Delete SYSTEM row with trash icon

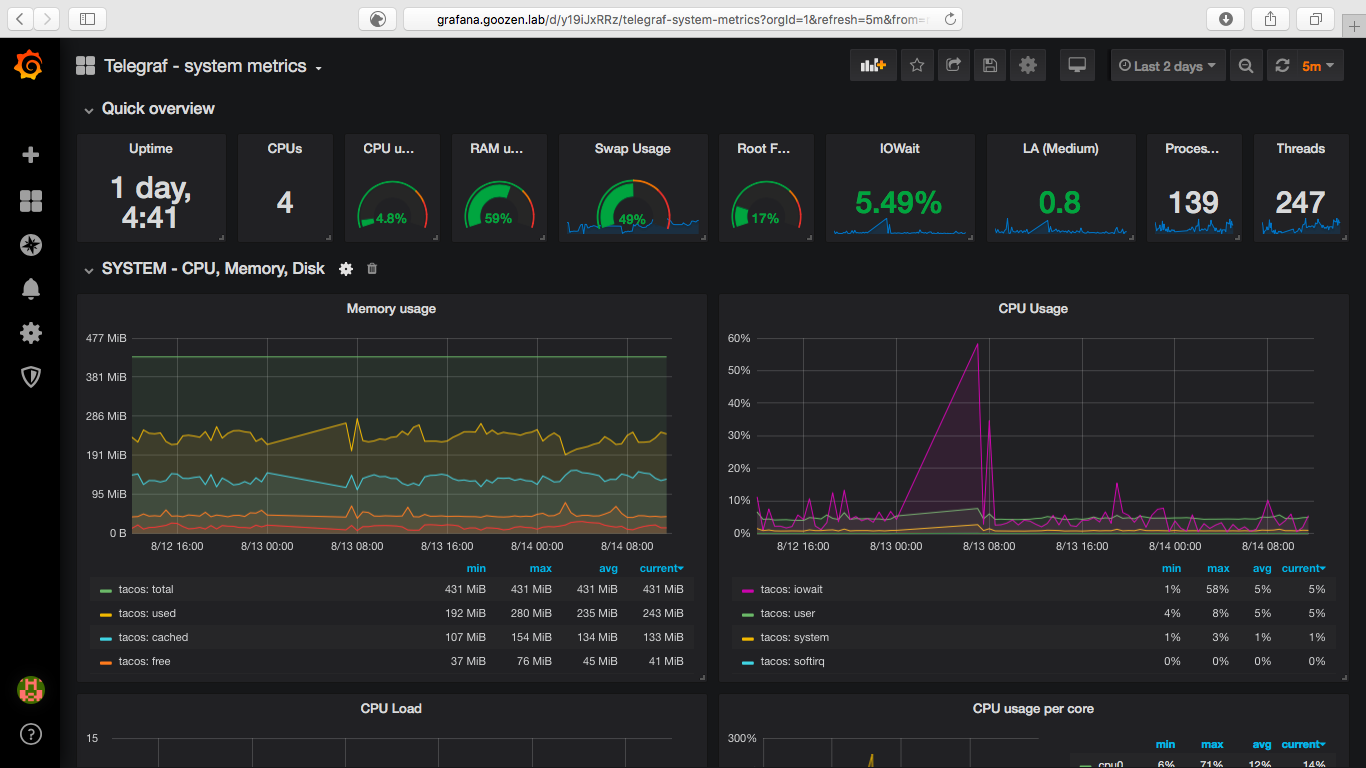[372, 269]
